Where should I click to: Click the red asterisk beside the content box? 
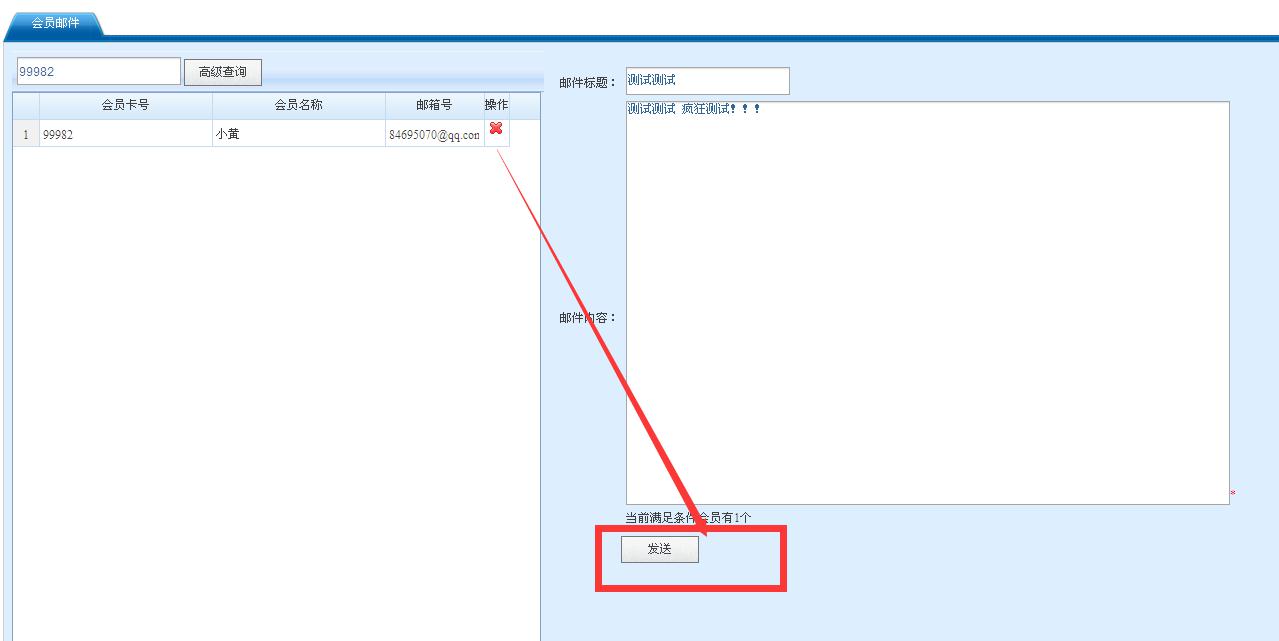click(x=1232, y=494)
